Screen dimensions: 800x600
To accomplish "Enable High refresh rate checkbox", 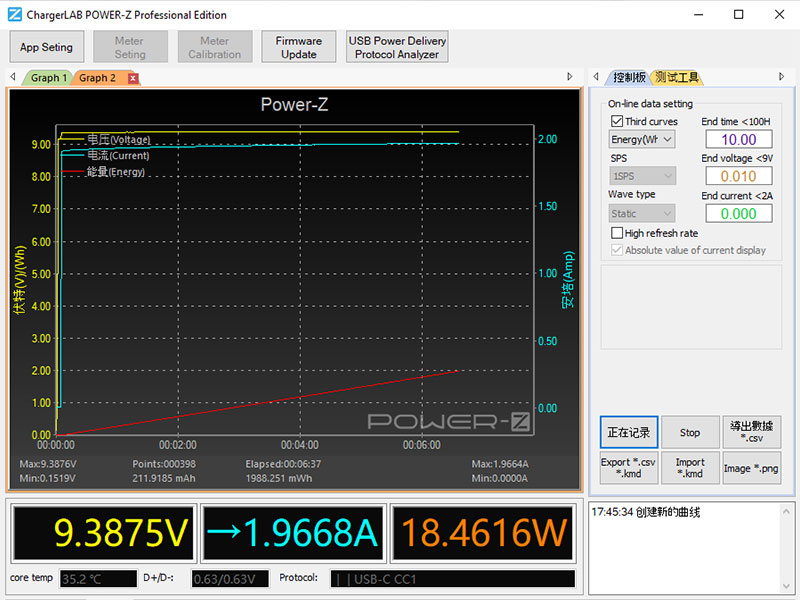I will tap(617, 233).
